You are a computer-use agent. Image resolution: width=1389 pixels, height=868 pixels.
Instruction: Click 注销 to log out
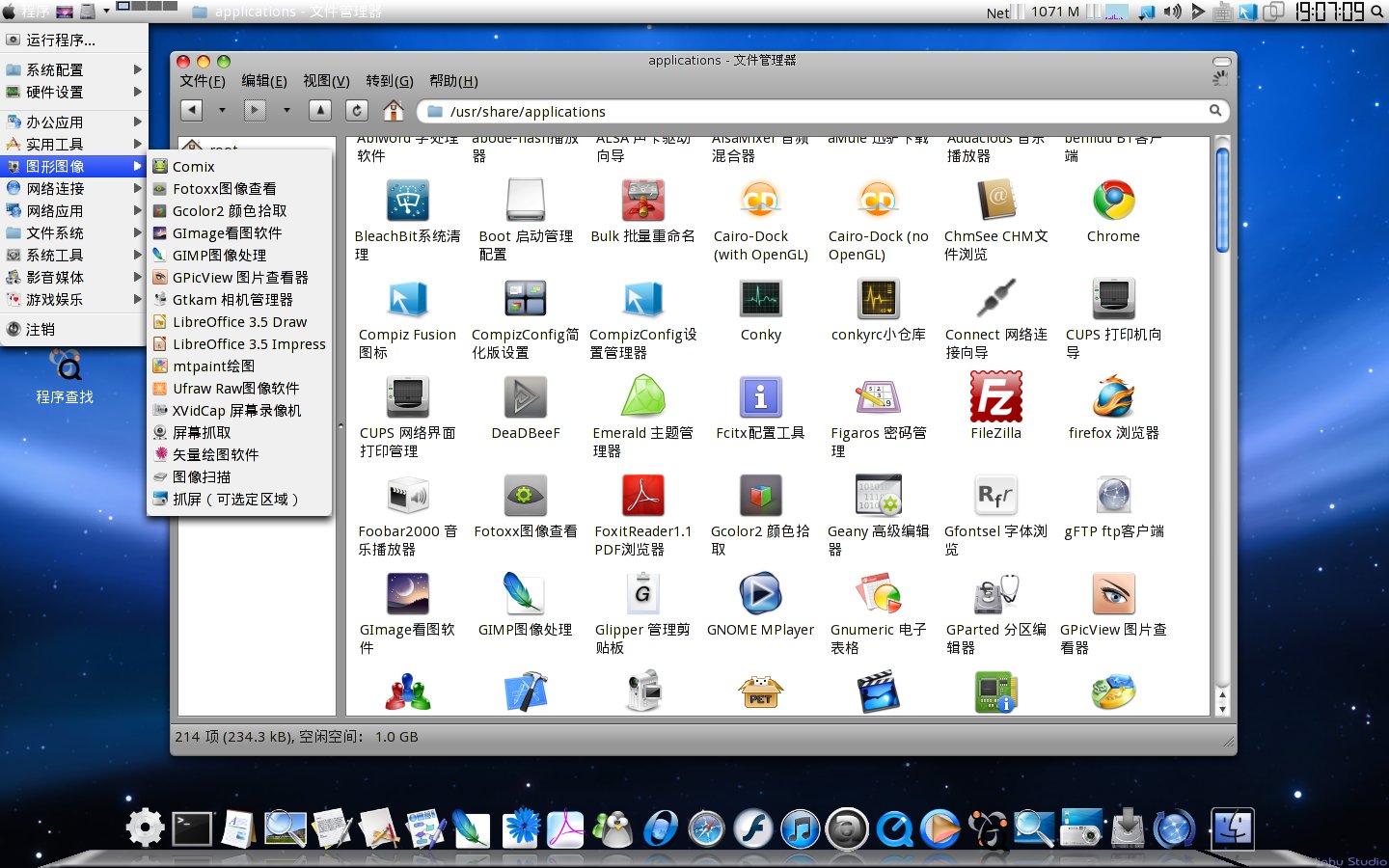pos(74,329)
